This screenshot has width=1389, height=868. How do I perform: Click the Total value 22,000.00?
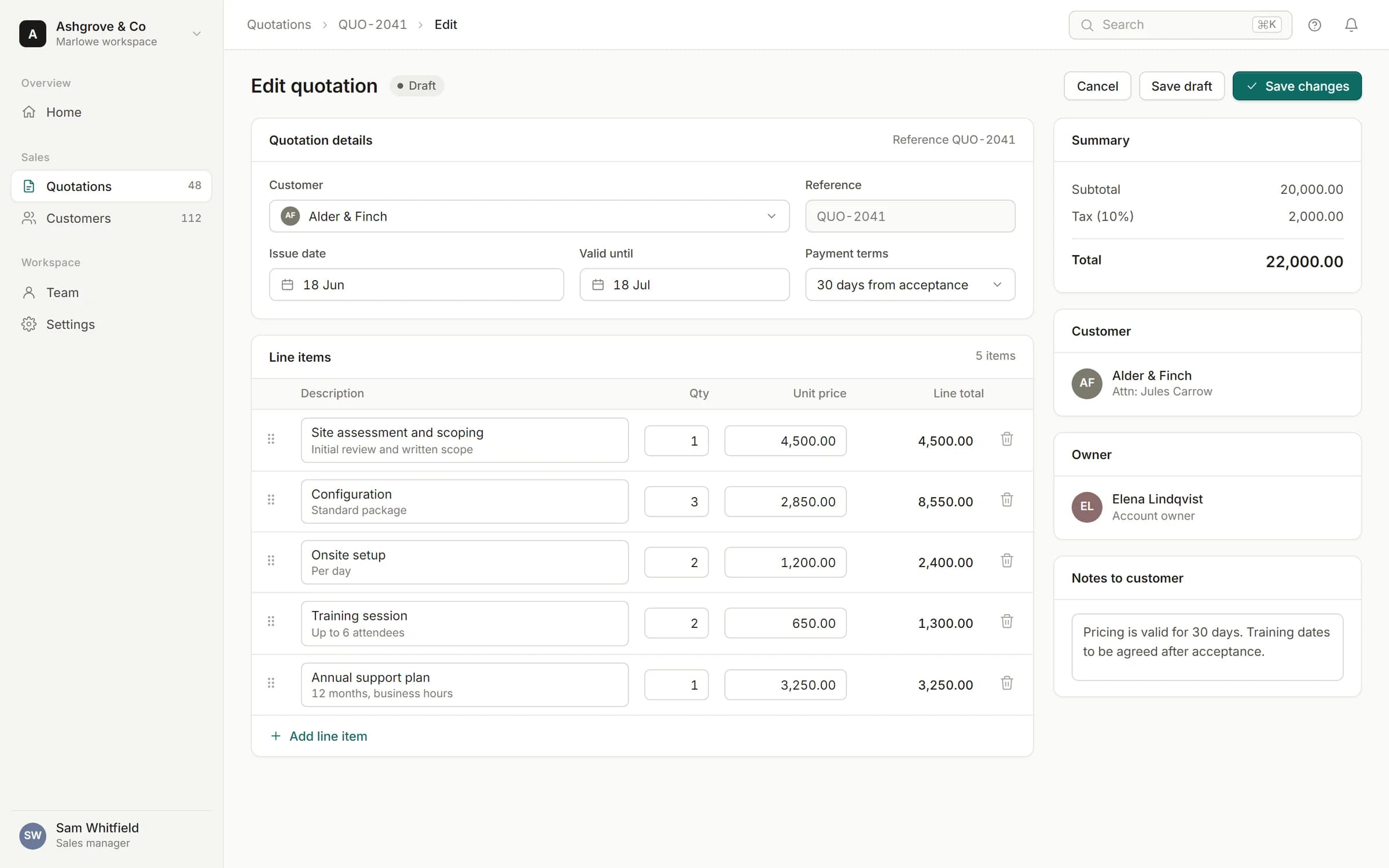[1304, 262]
